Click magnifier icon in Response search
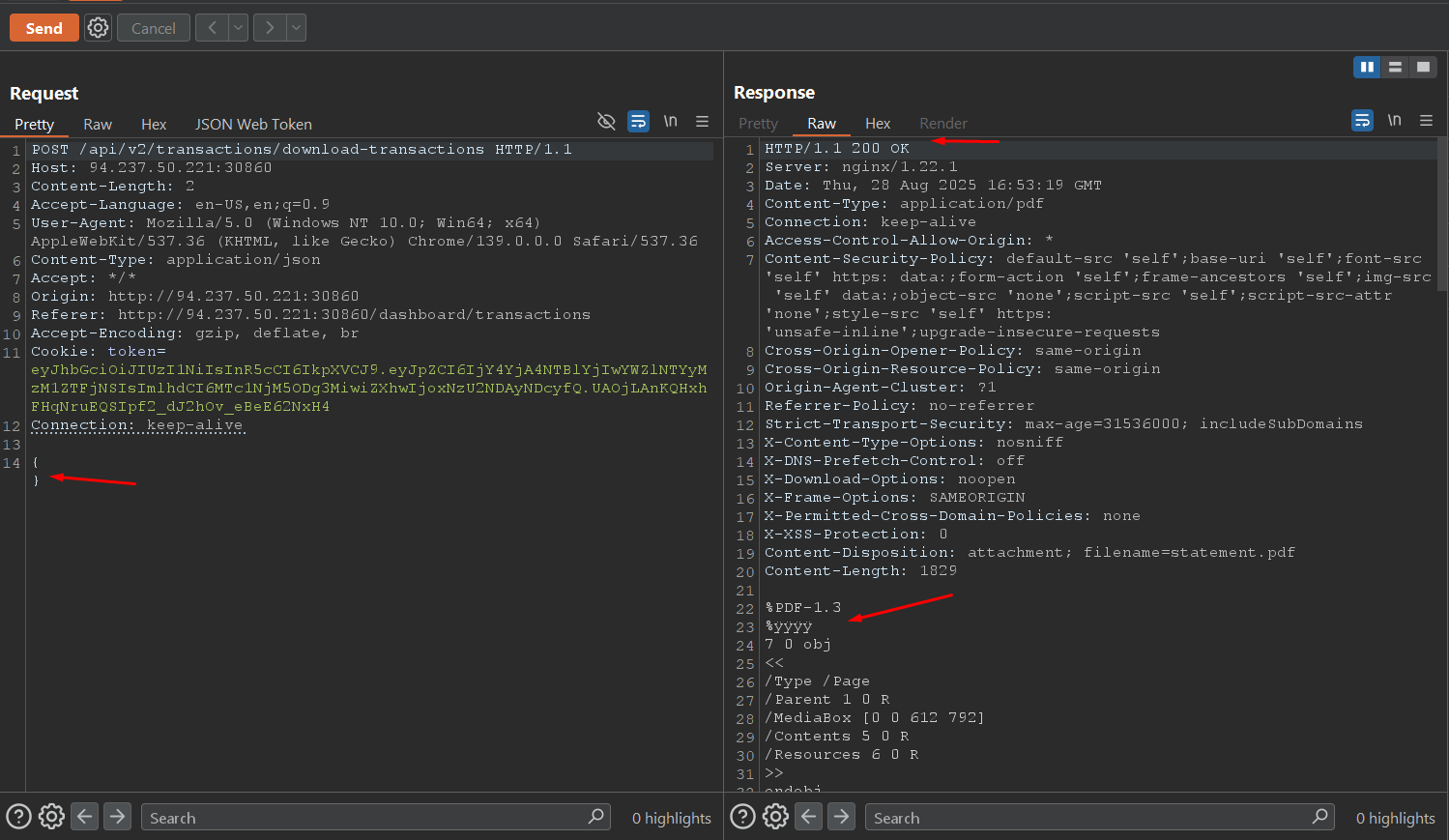 (1320, 817)
